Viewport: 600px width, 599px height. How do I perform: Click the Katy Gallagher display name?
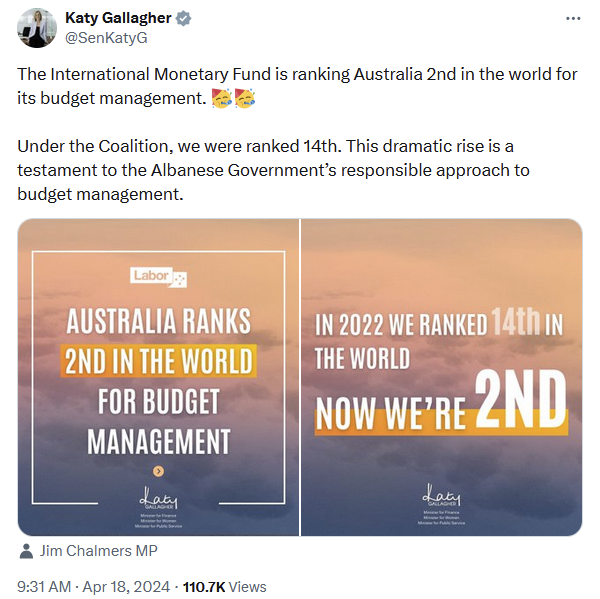click(116, 19)
